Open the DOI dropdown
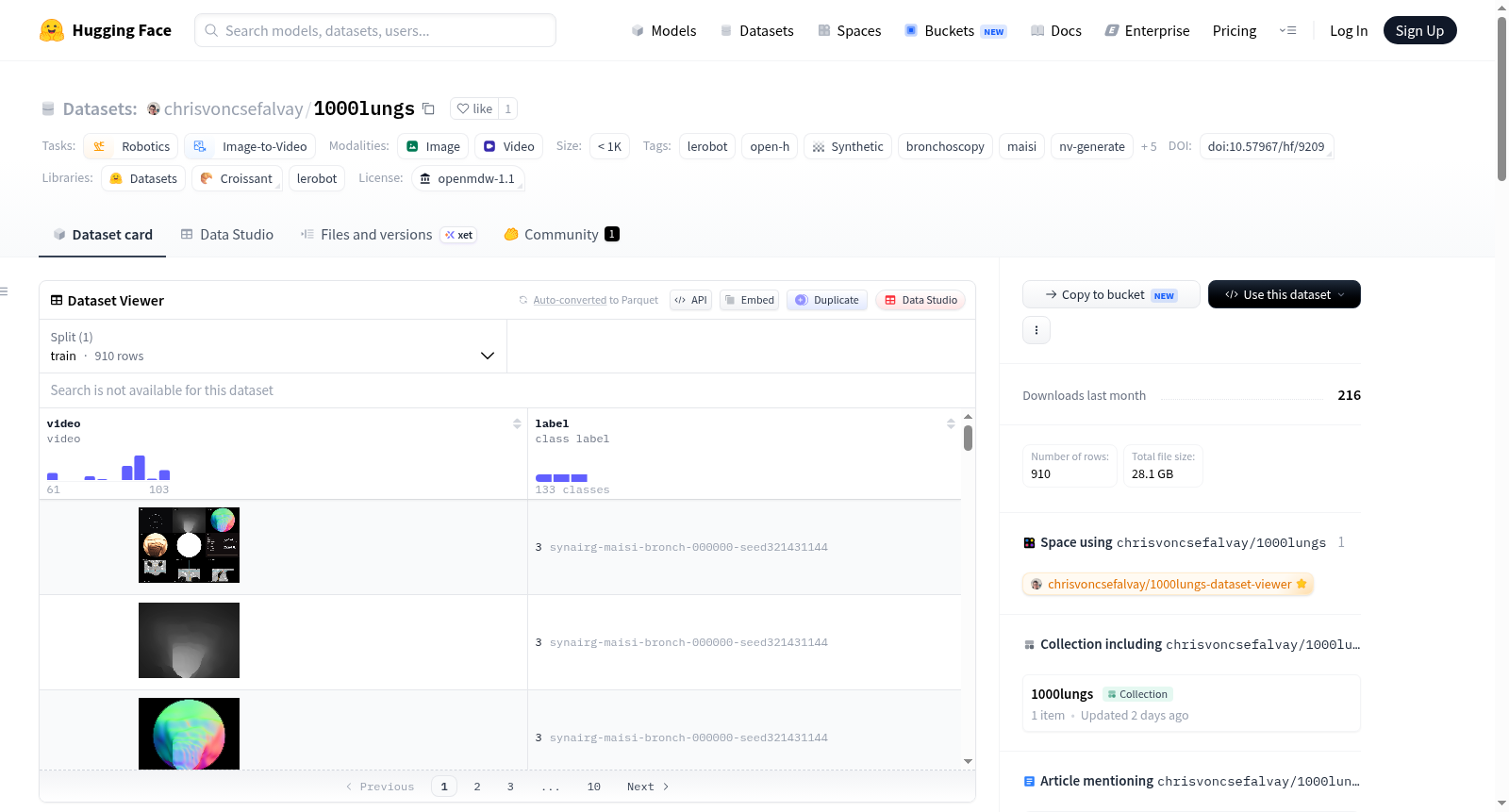 click(1267, 146)
